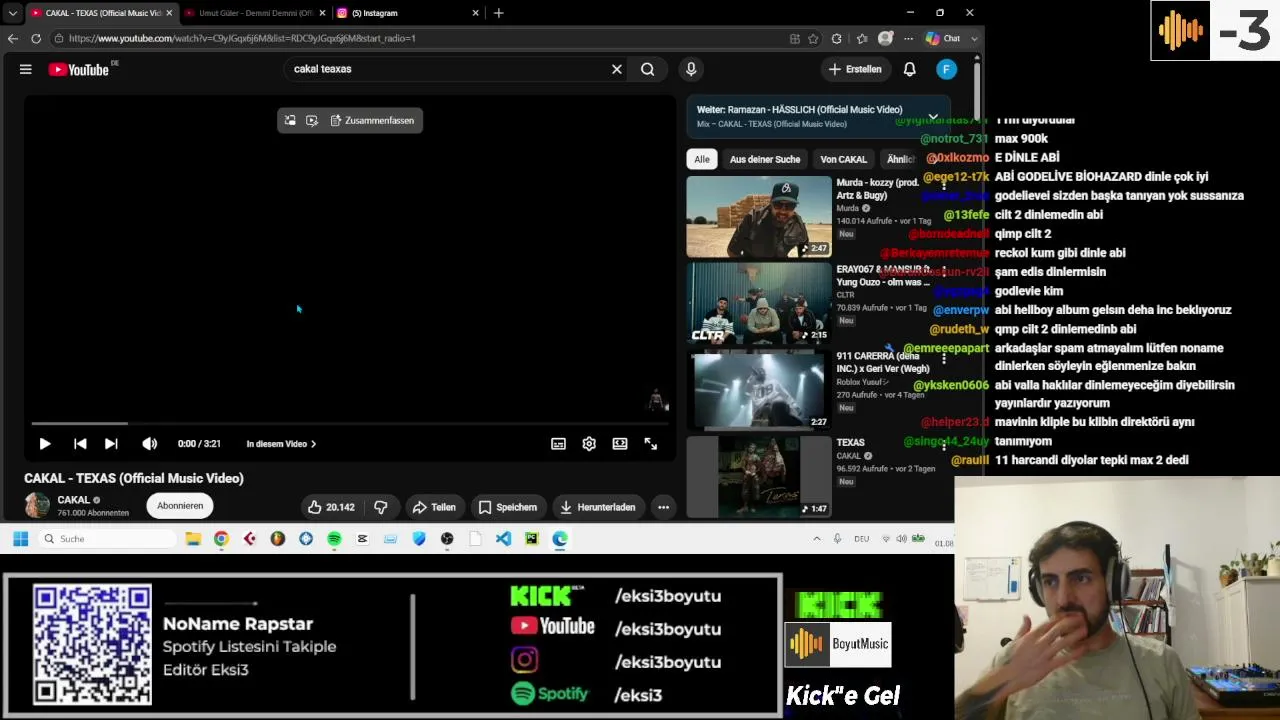Select the 'Aus deiner Suche' filter chip
Image resolution: width=1280 pixels, height=720 pixels.
[x=765, y=159]
